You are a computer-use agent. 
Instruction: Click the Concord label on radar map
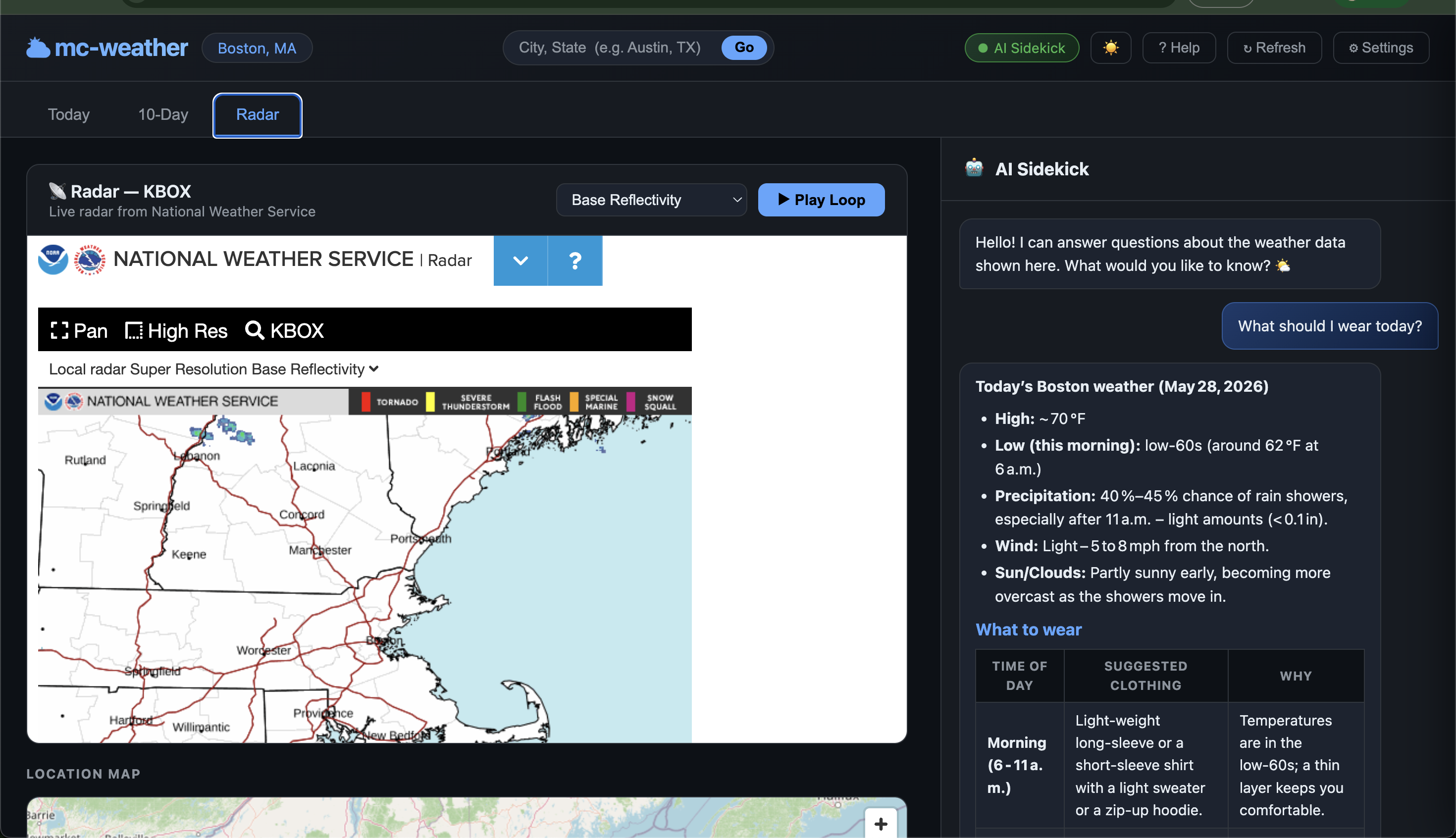(x=302, y=515)
